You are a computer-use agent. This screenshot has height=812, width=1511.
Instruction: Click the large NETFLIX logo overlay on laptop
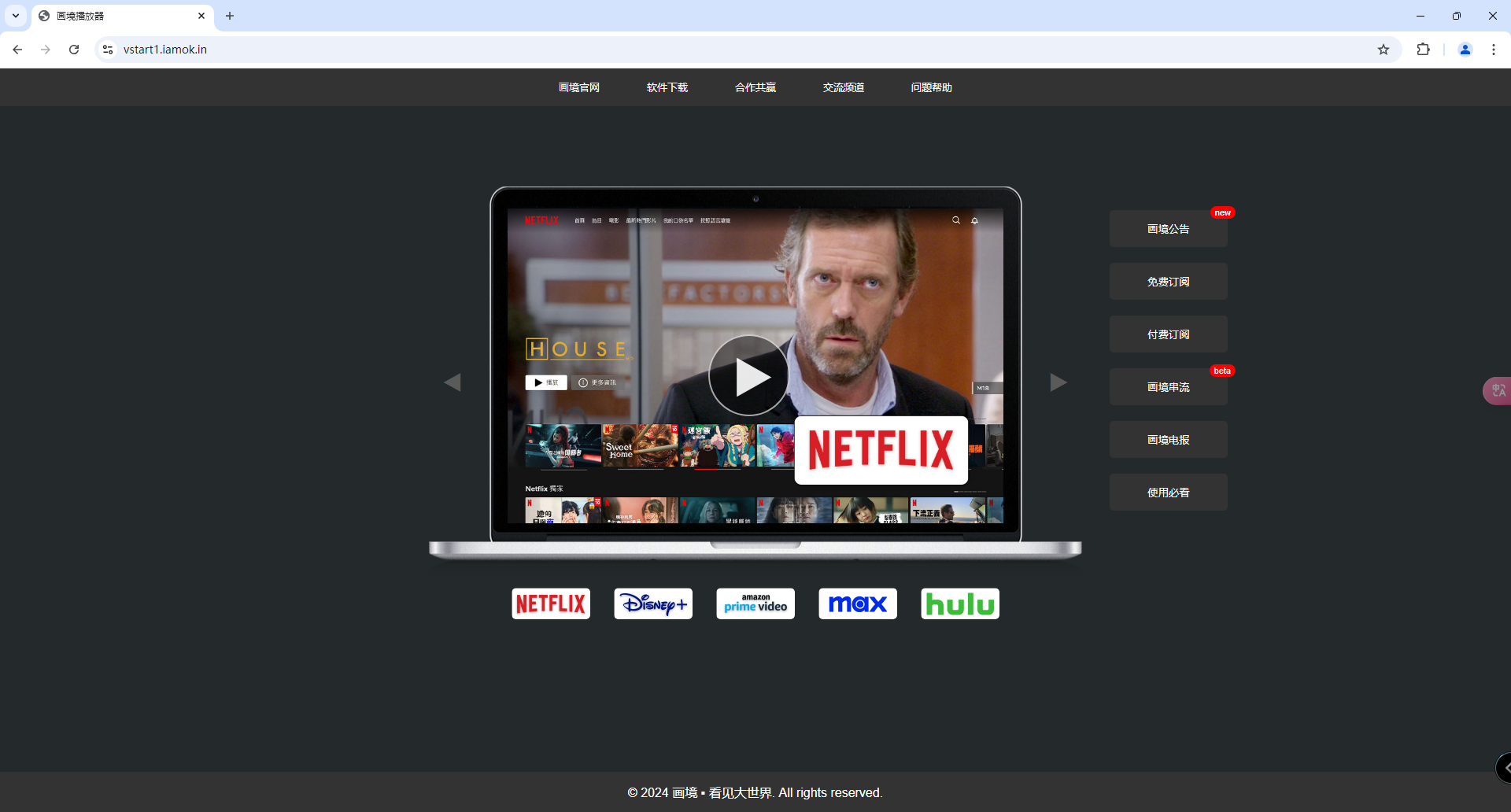coord(881,450)
